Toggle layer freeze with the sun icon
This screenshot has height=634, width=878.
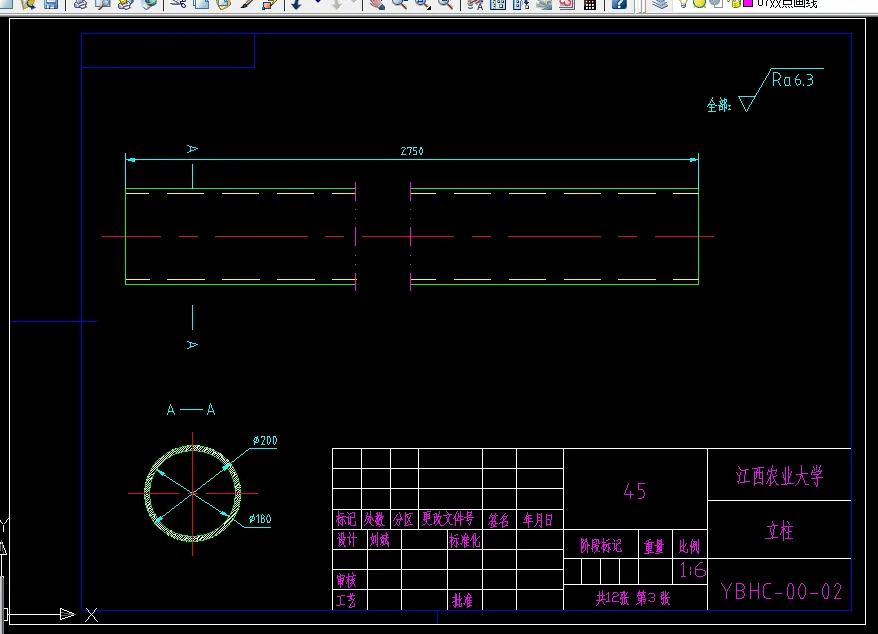click(699, 3)
